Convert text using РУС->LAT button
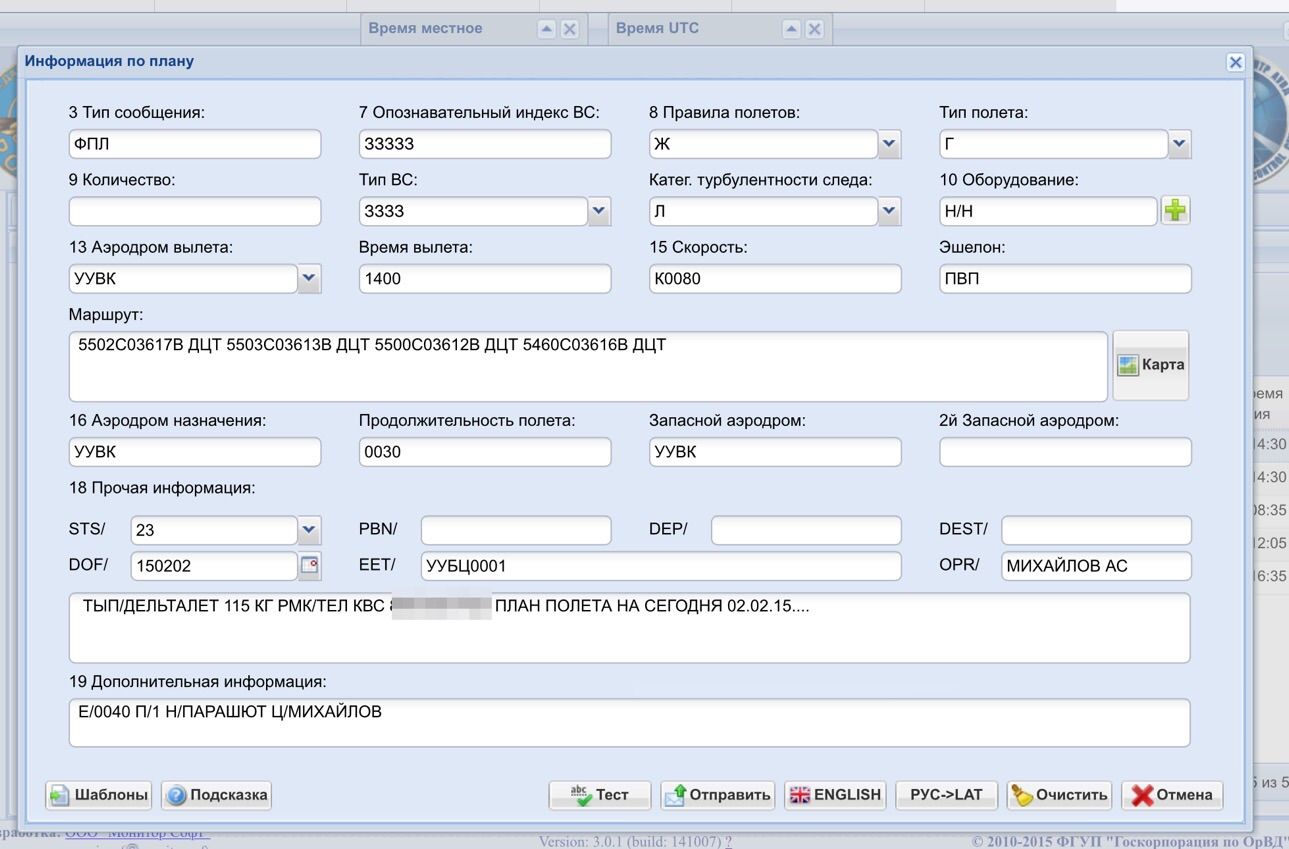Screen dimensions: 1289x849 pyautogui.click(x=946, y=795)
